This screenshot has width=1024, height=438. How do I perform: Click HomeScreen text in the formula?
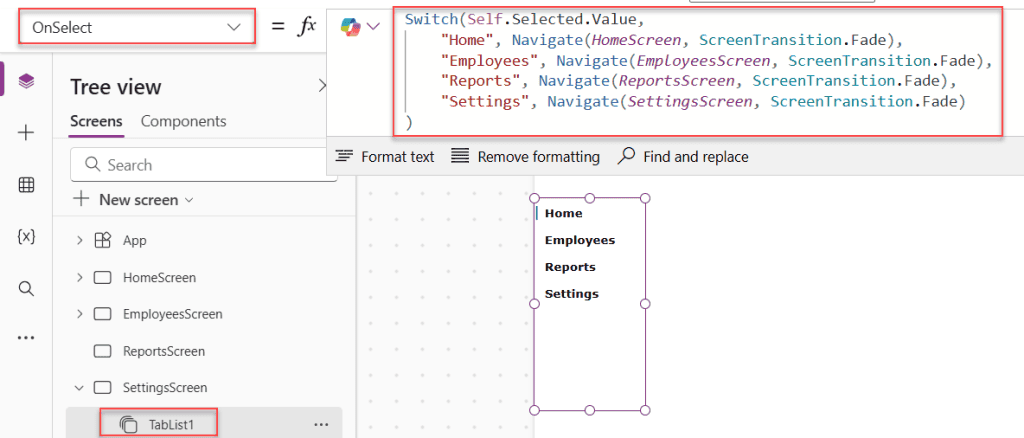click(x=636, y=40)
